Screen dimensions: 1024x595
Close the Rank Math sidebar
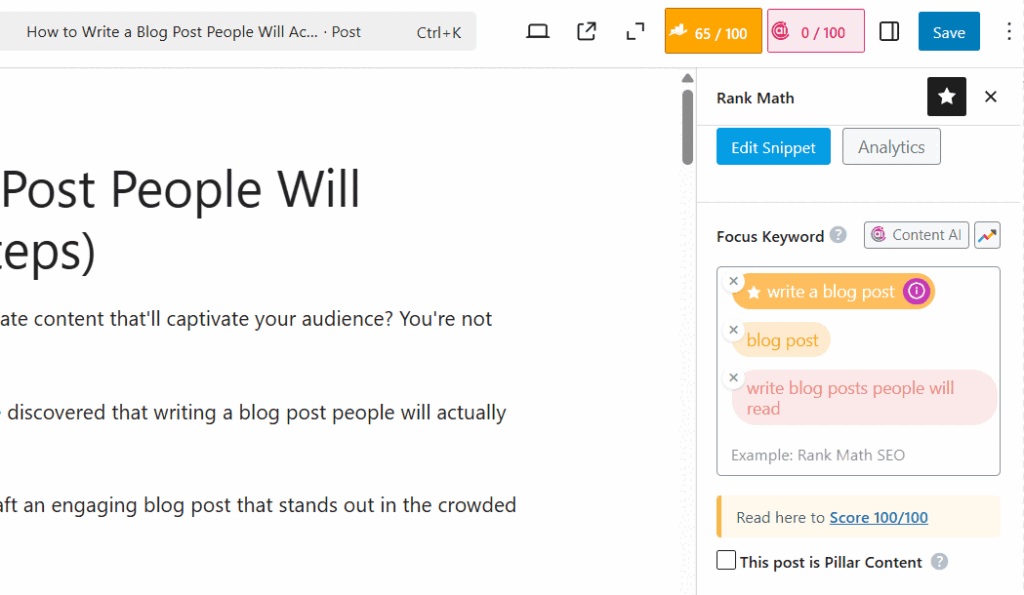991,97
